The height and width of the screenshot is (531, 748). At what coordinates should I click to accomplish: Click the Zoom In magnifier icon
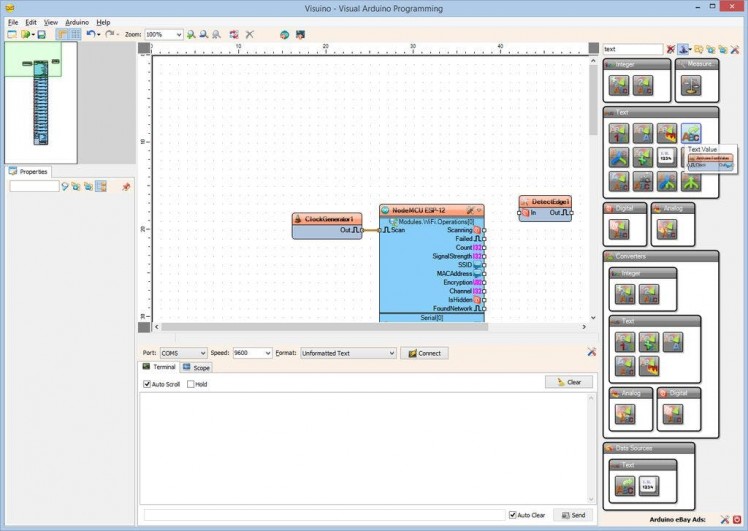[x=191, y=34]
